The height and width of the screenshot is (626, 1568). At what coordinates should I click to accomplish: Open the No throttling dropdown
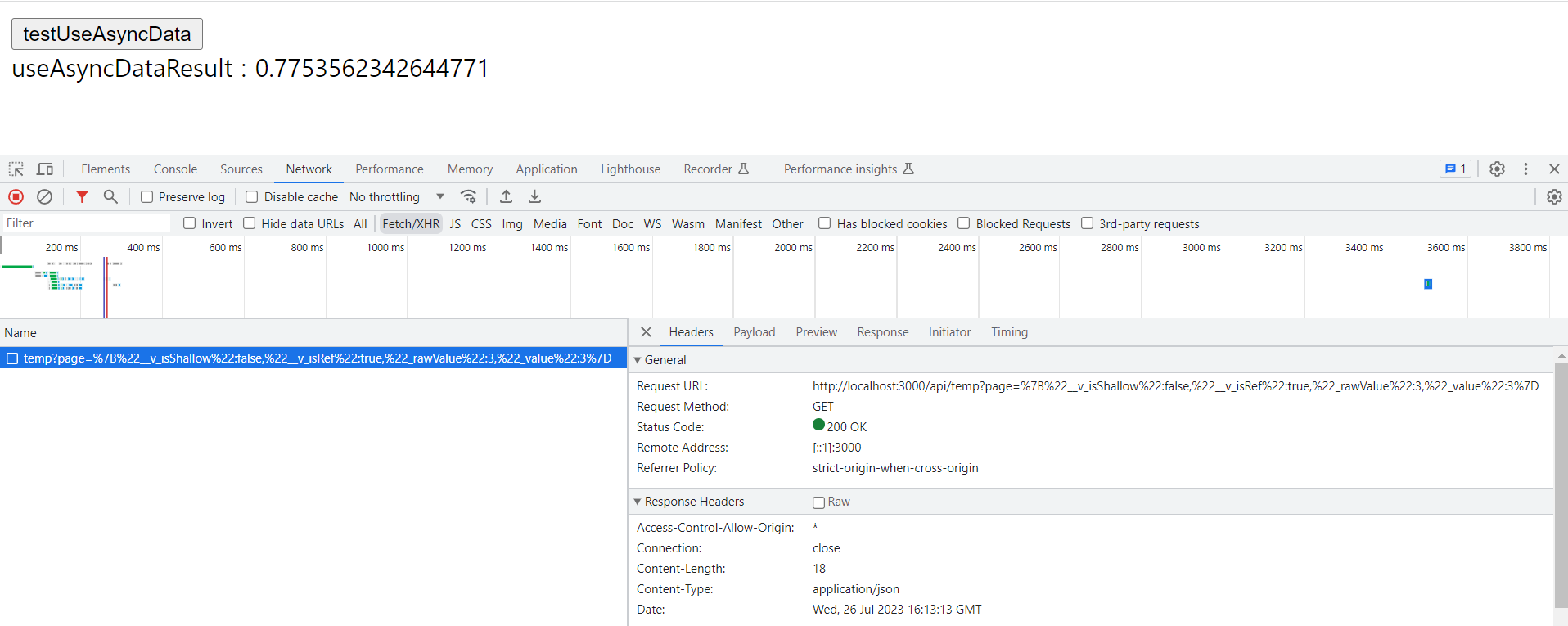click(397, 197)
